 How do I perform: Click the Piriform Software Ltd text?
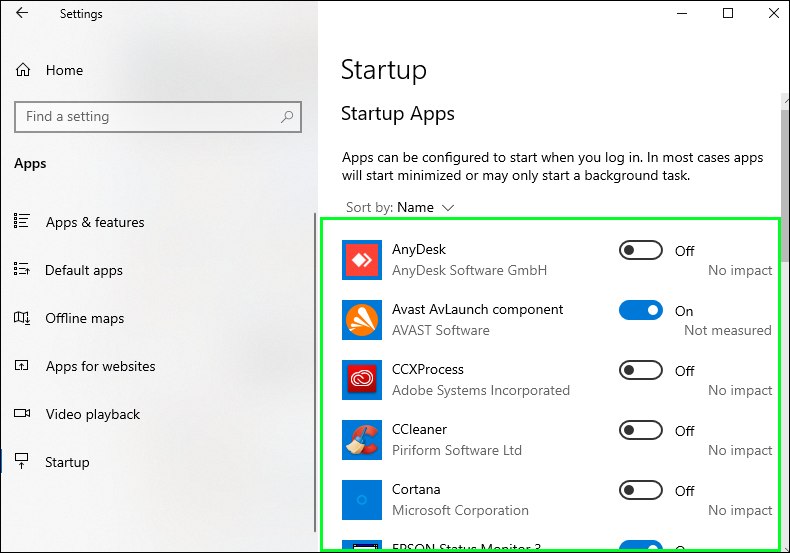tap(456, 450)
